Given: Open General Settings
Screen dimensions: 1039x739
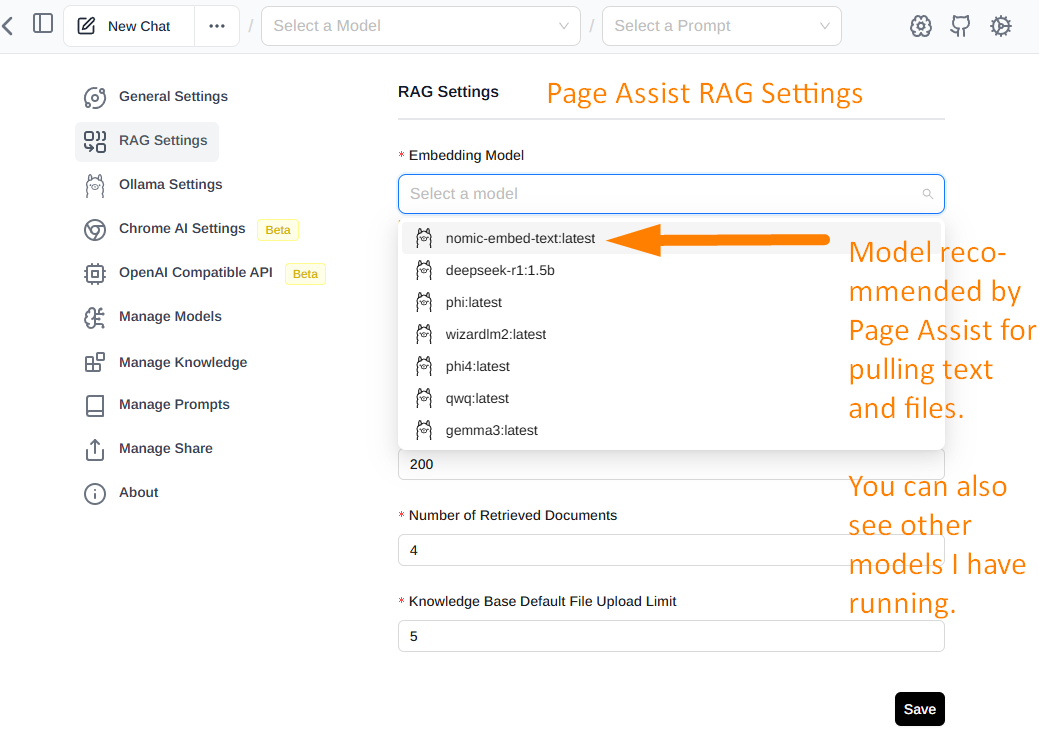Looking at the screenshot, I should [172, 97].
